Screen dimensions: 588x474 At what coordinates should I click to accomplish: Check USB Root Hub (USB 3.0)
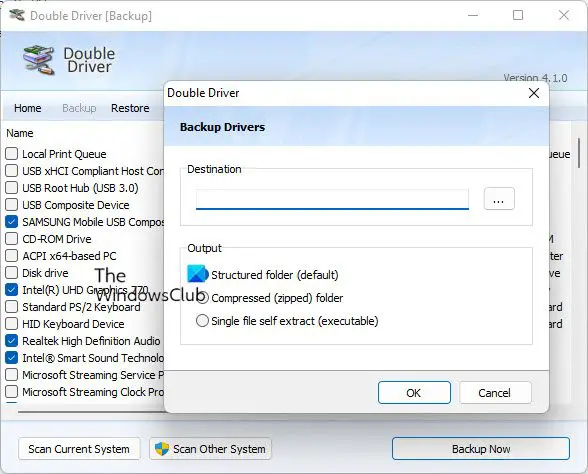[x=12, y=188]
